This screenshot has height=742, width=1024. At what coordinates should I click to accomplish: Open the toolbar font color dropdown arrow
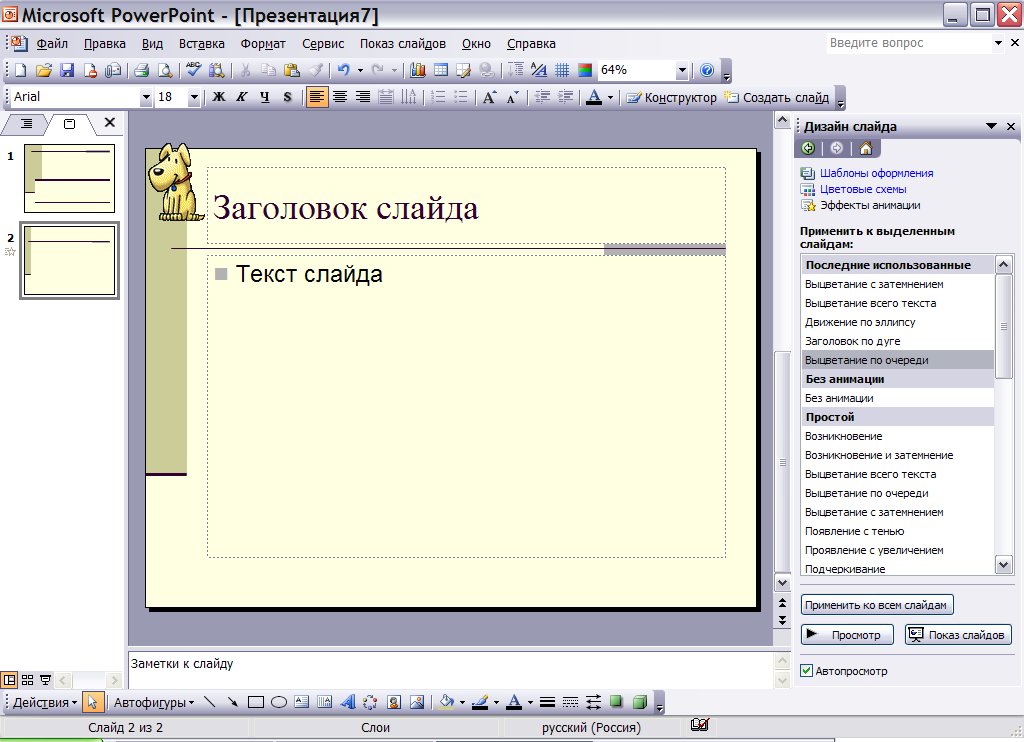click(611, 97)
